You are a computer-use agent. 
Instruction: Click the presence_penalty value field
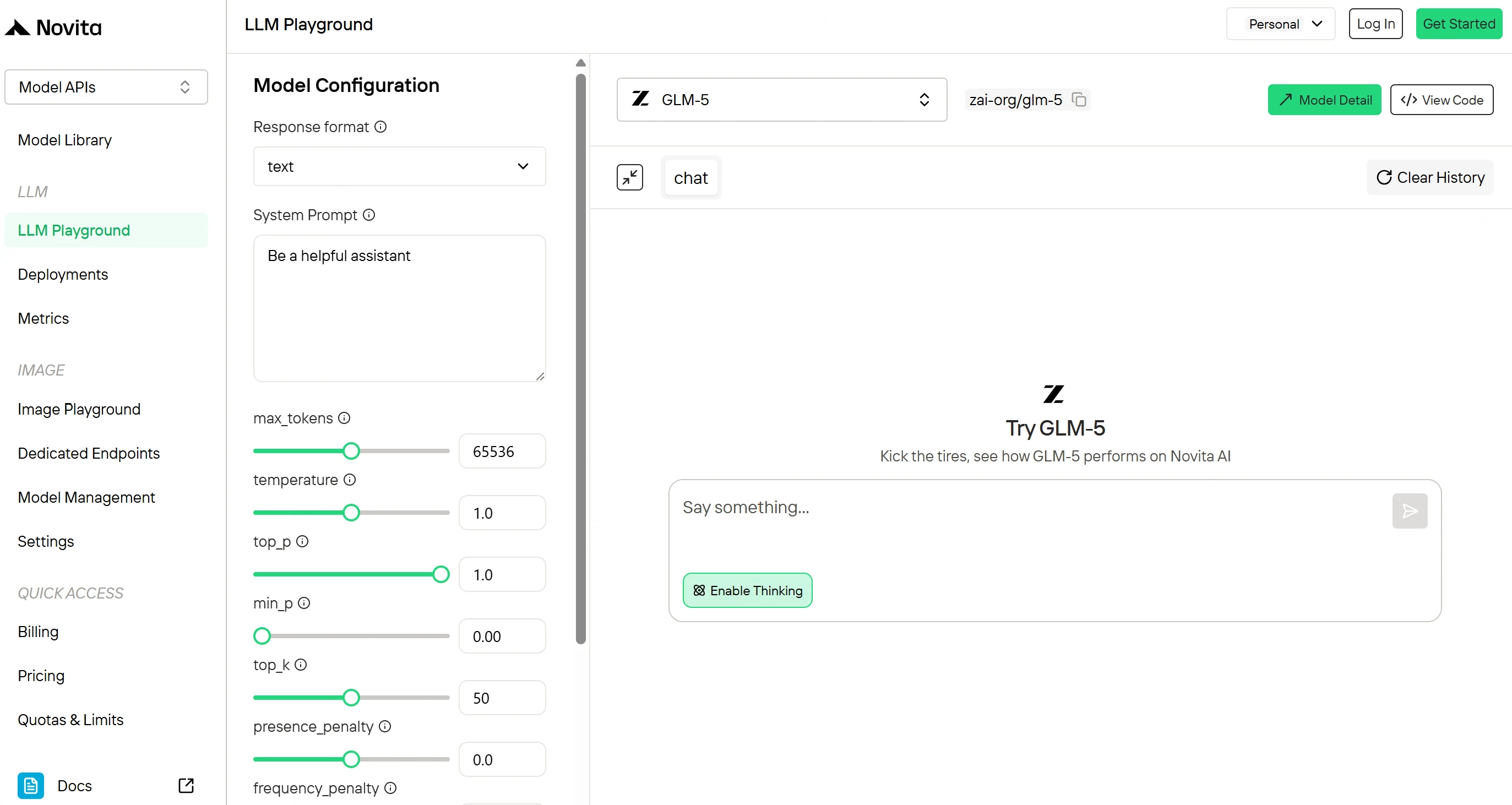tap(502, 759)
